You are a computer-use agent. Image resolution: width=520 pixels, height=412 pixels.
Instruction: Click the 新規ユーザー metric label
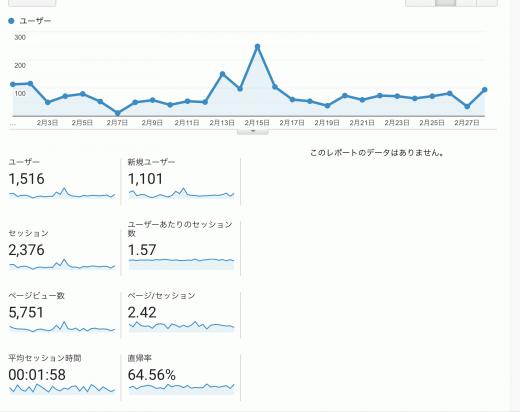click(x=151, y=162)
